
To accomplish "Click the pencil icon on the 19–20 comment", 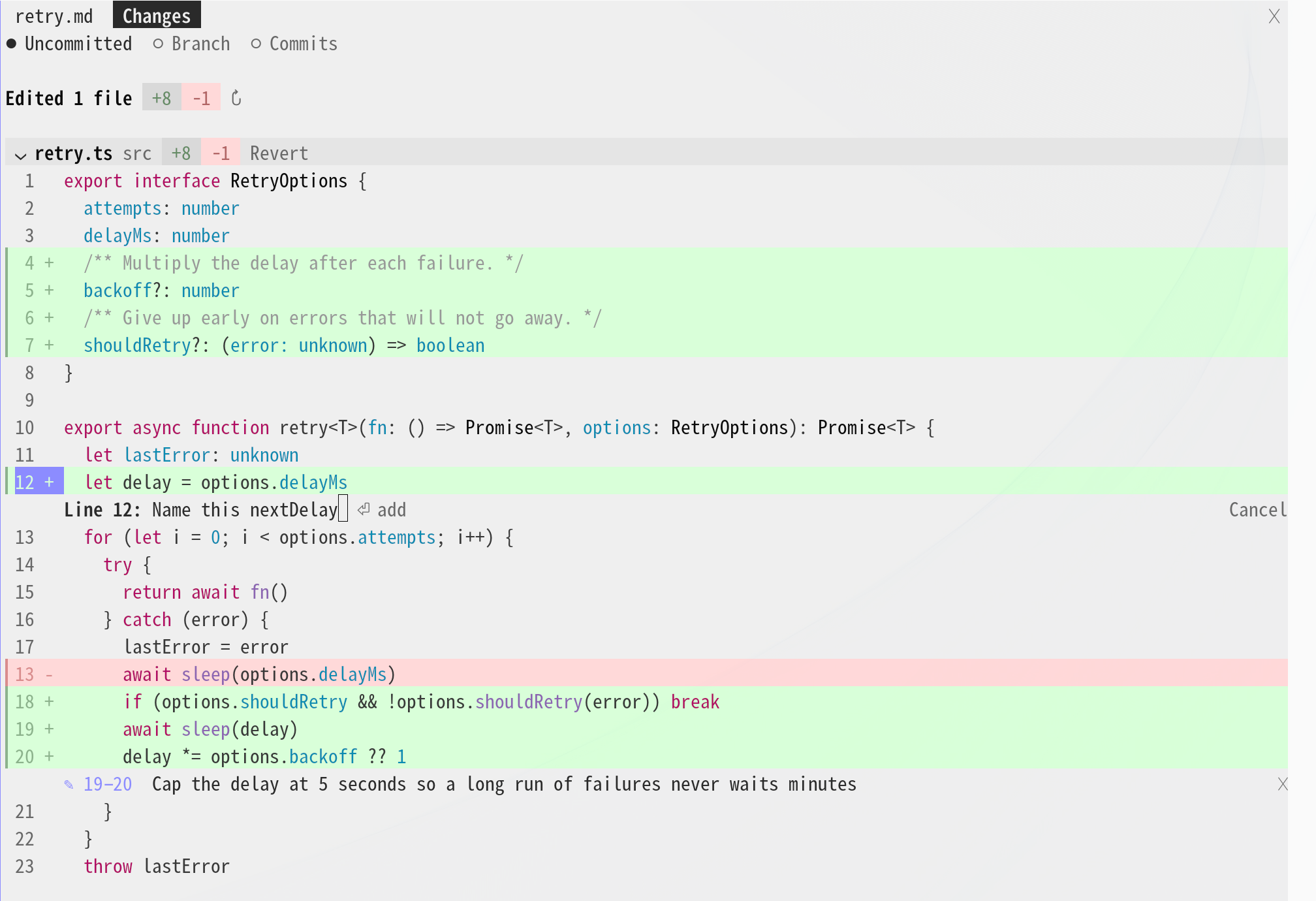I will (x=69, y=784).
